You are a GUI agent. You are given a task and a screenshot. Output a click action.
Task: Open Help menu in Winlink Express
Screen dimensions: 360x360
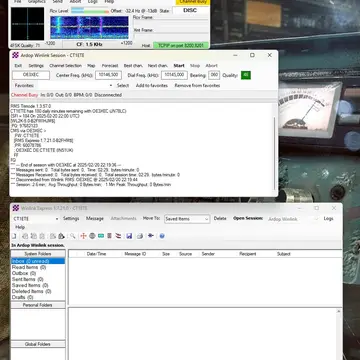pos(20,227)
